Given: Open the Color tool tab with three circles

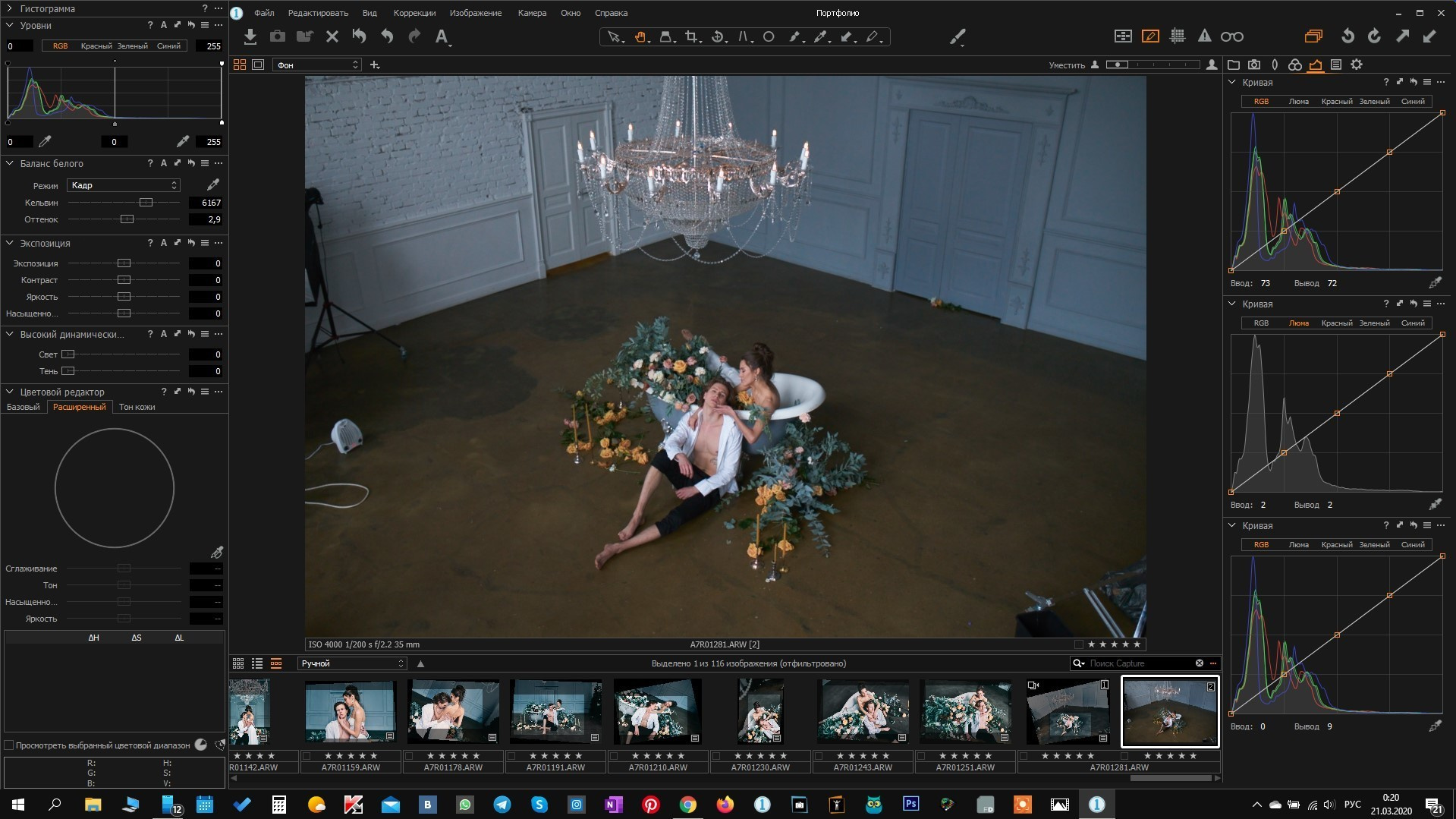Looking at the screenshot, I should click(1295, 65).
